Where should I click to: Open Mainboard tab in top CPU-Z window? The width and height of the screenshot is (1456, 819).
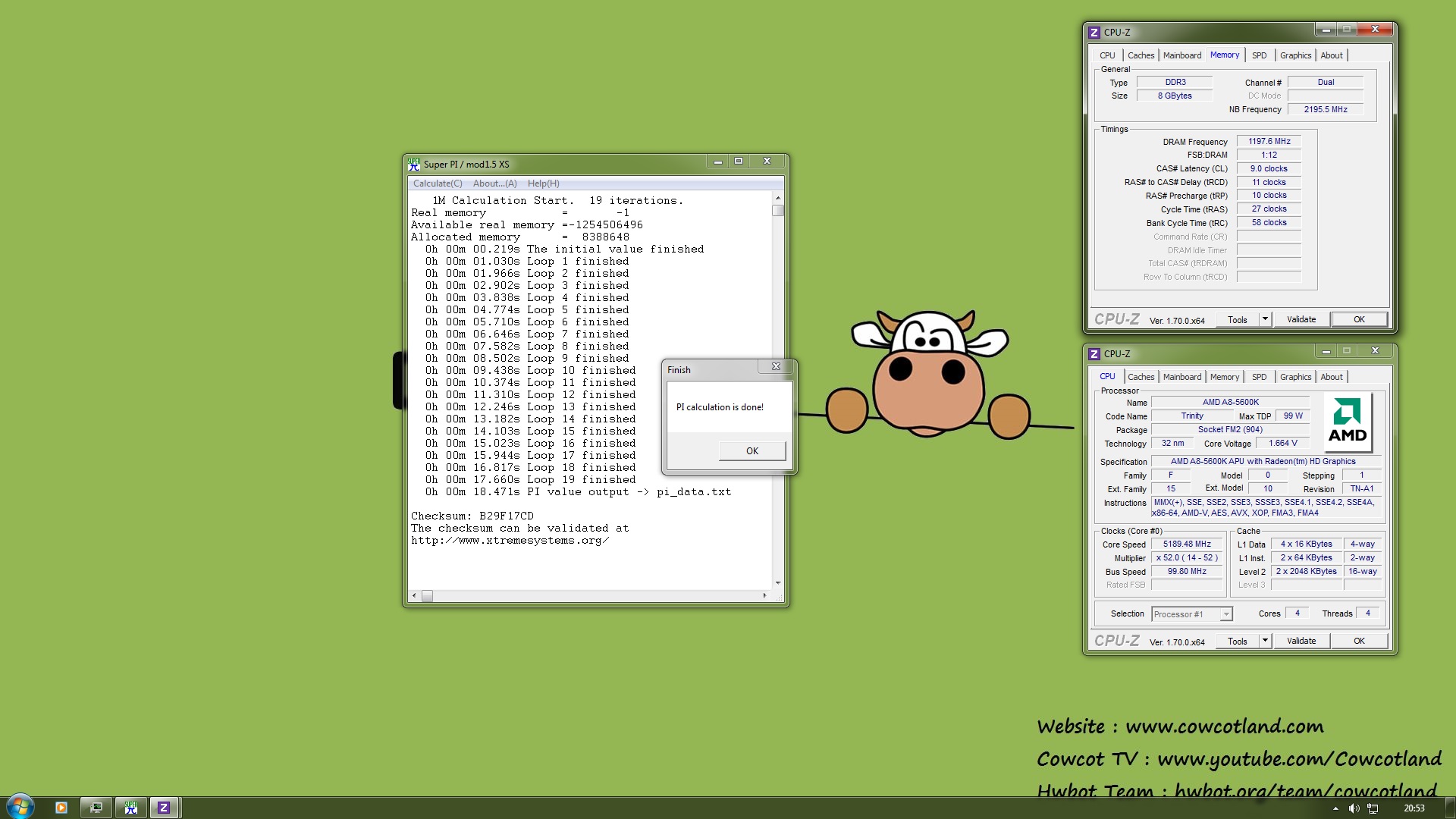click(1182, 55)
